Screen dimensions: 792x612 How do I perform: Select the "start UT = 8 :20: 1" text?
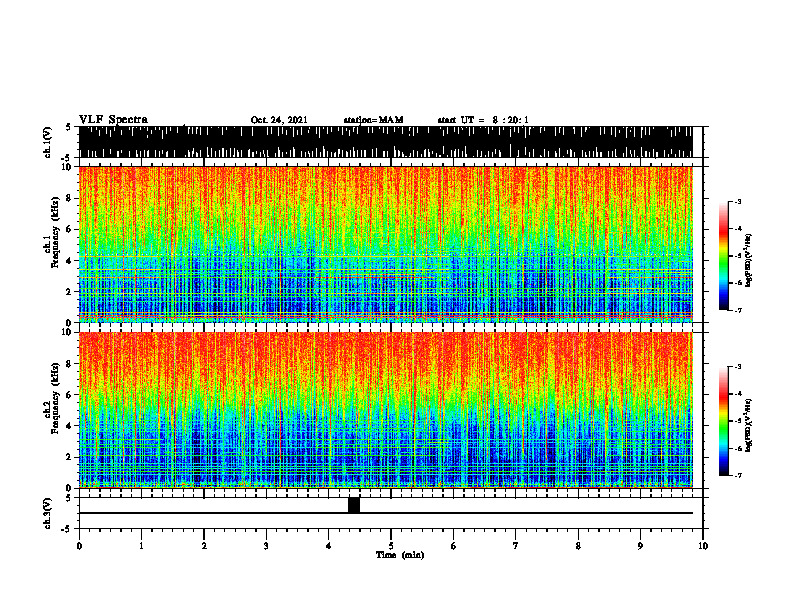coord(483,120)
